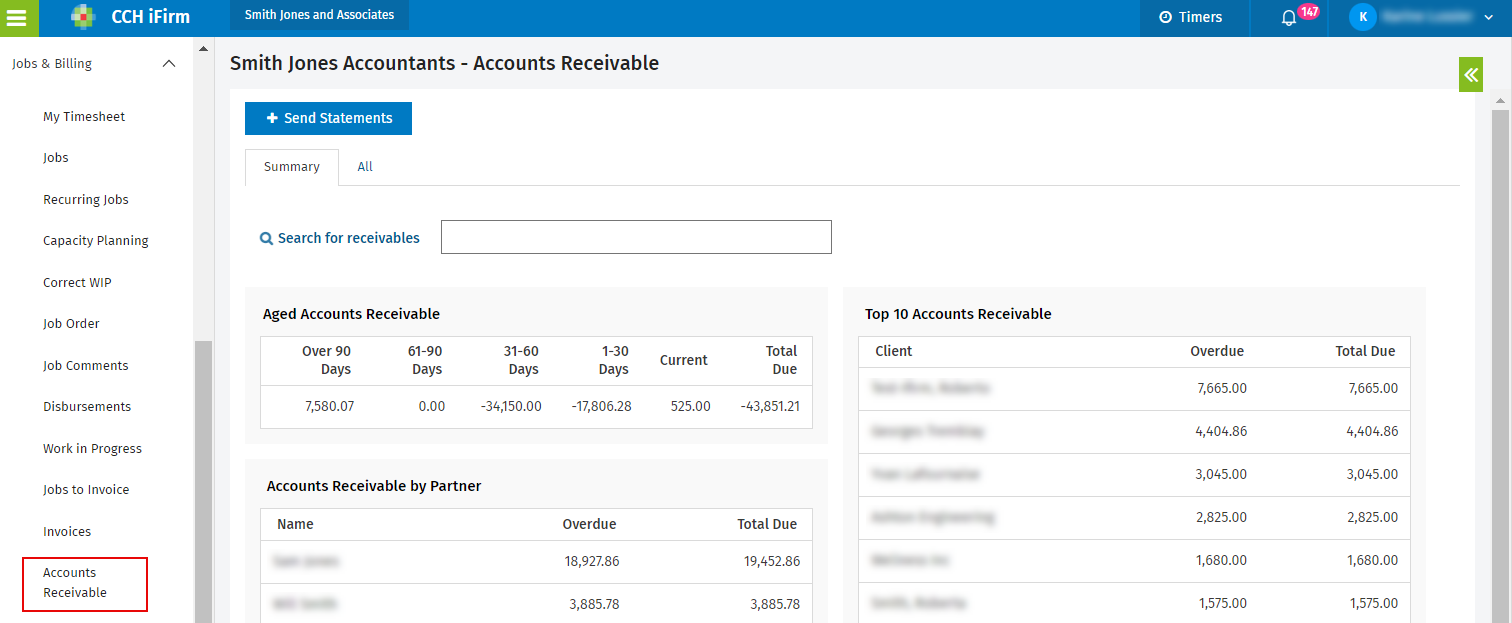This screenshot has height=623, width=1512.
Task: Select the Summary tab
Action: (x=292, y=167)
